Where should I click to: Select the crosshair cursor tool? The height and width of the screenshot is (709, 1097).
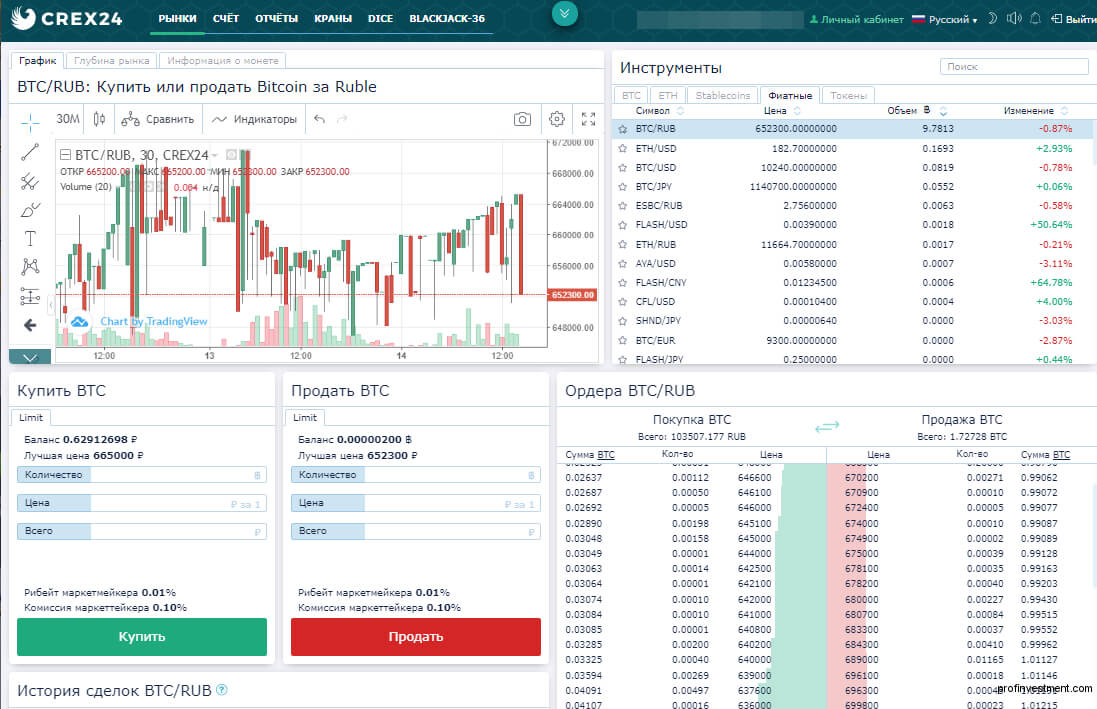click(x=30, y=122)
